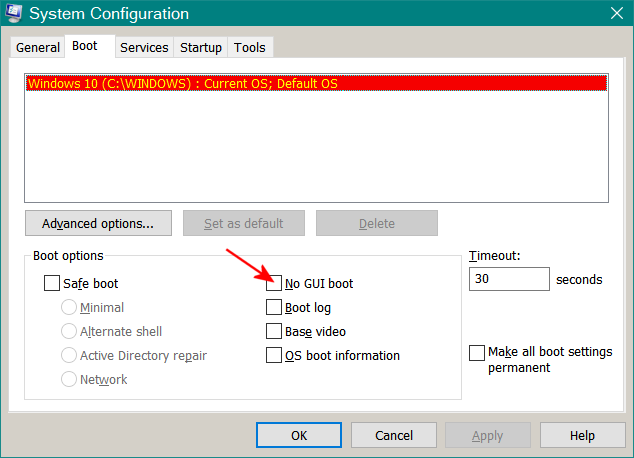Click the Boot tab label
634x458 pixels.
click(x=85, y=46)
